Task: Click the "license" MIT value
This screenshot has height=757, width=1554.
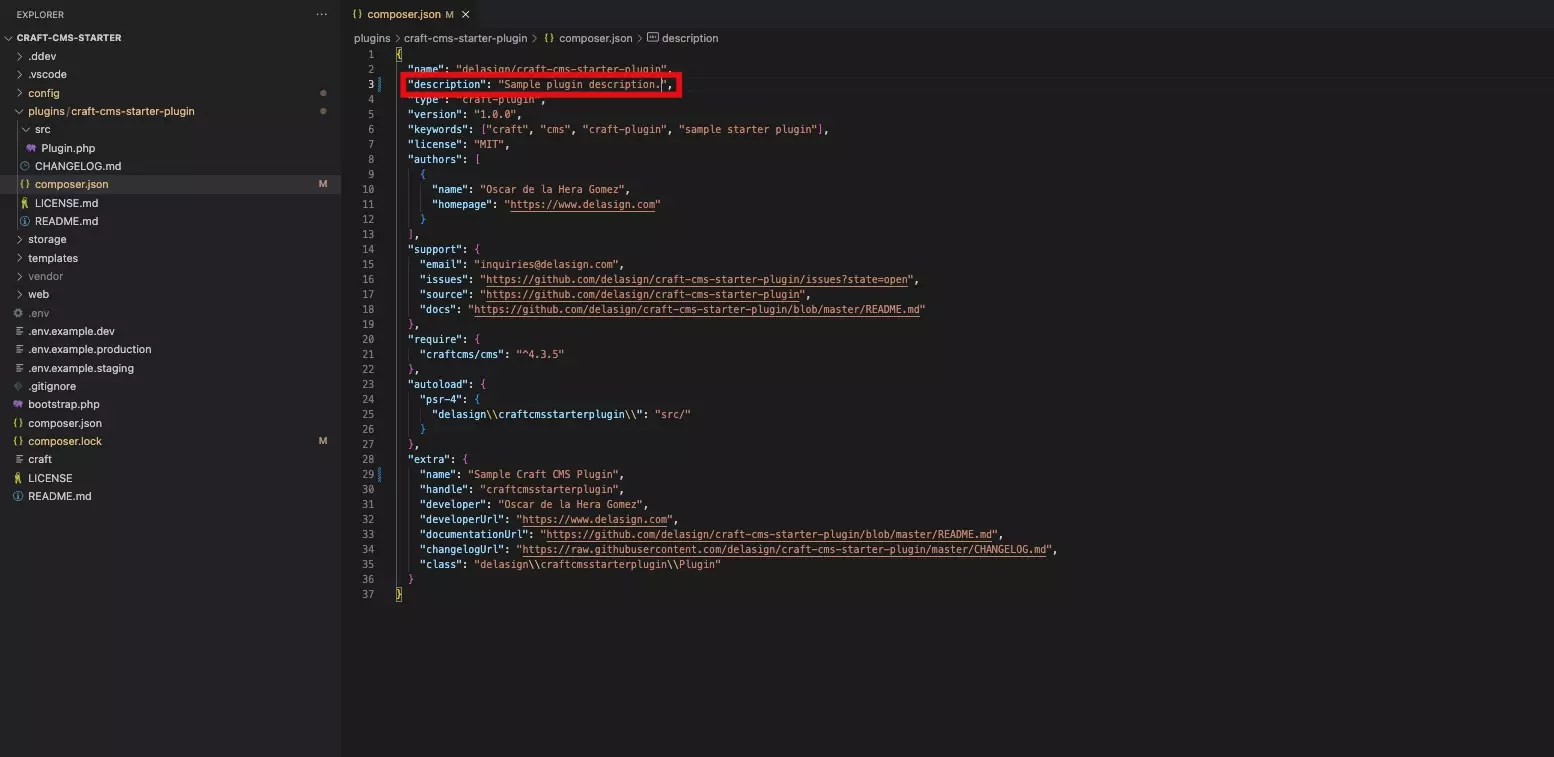Action: (x=489, y=144)
